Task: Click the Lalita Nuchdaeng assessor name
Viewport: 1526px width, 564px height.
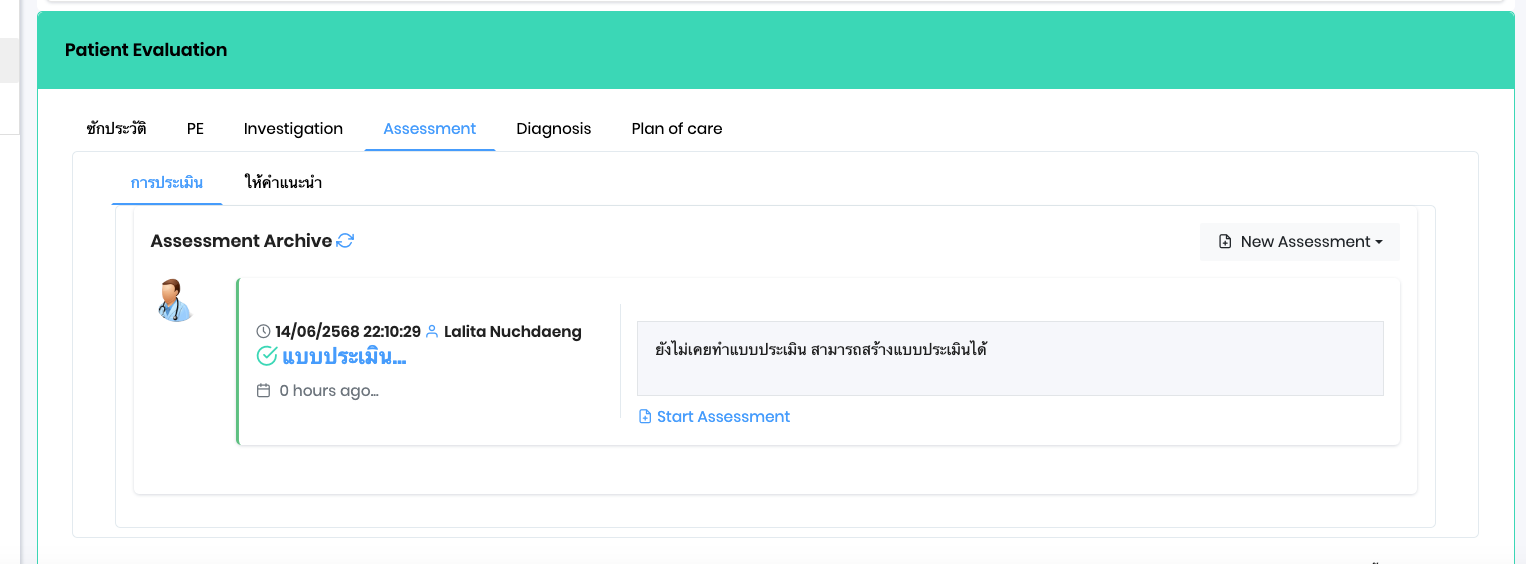Action: tap(513, 331)
